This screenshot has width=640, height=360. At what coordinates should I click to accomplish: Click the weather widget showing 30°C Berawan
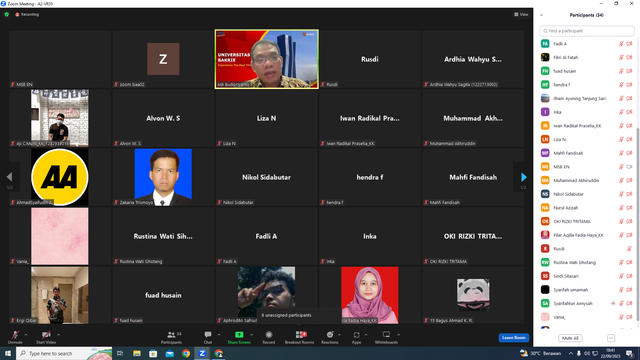coord(540,353)
